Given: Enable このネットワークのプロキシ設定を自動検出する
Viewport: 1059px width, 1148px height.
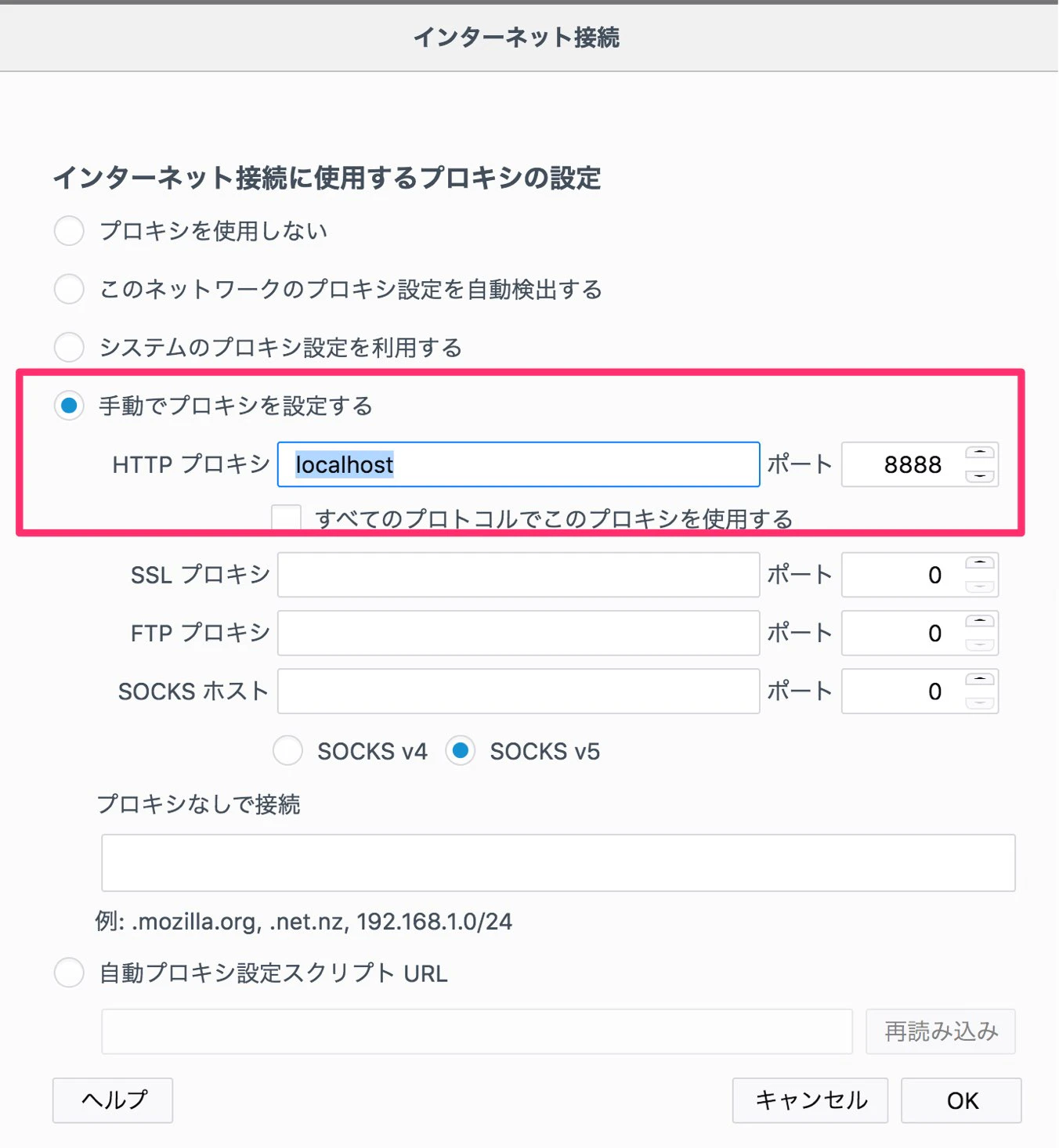Looking at the screenshot, I should coord(69,289).
